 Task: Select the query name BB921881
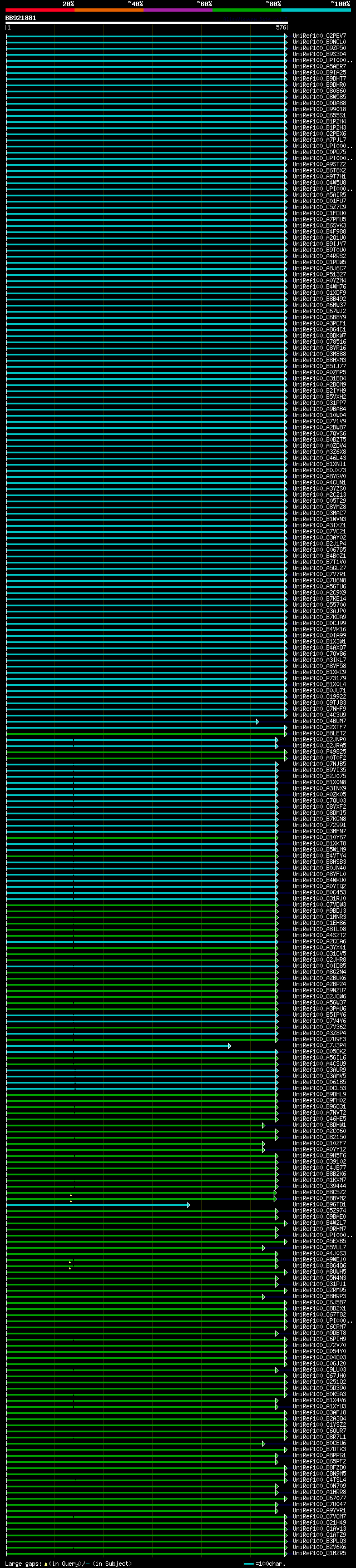coord(21,18)
